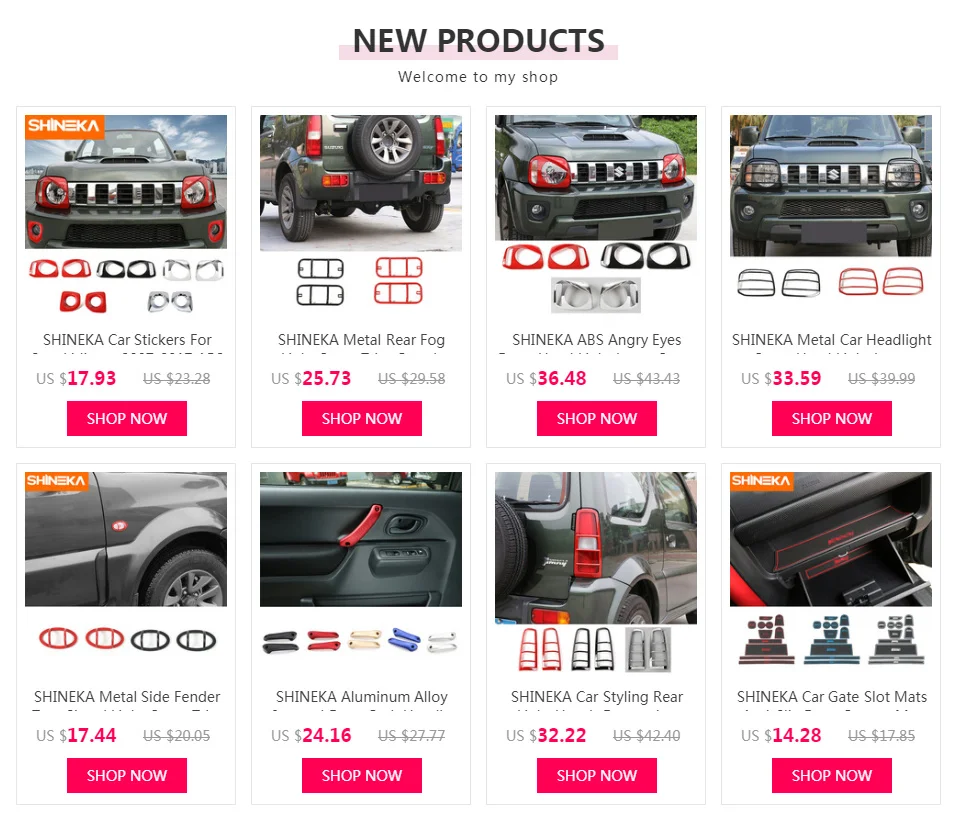
Task: Open the Car Gate Slot Mats photo
Action: pyautogui.click(x=831, y=573)
